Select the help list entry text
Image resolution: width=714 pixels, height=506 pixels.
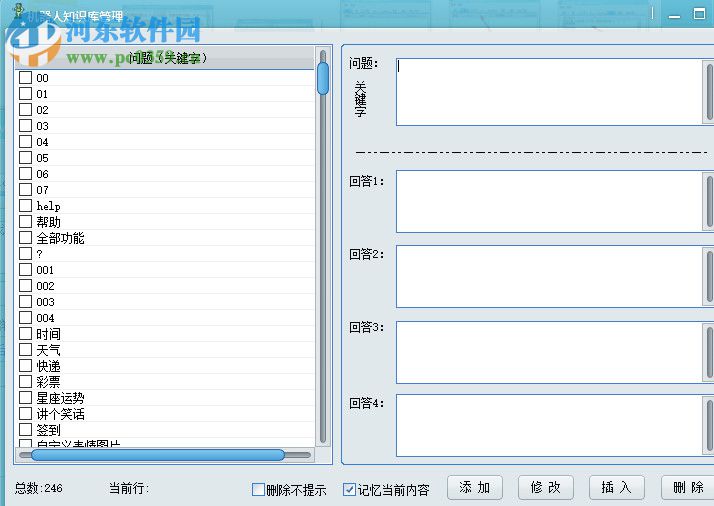(48, 206)
